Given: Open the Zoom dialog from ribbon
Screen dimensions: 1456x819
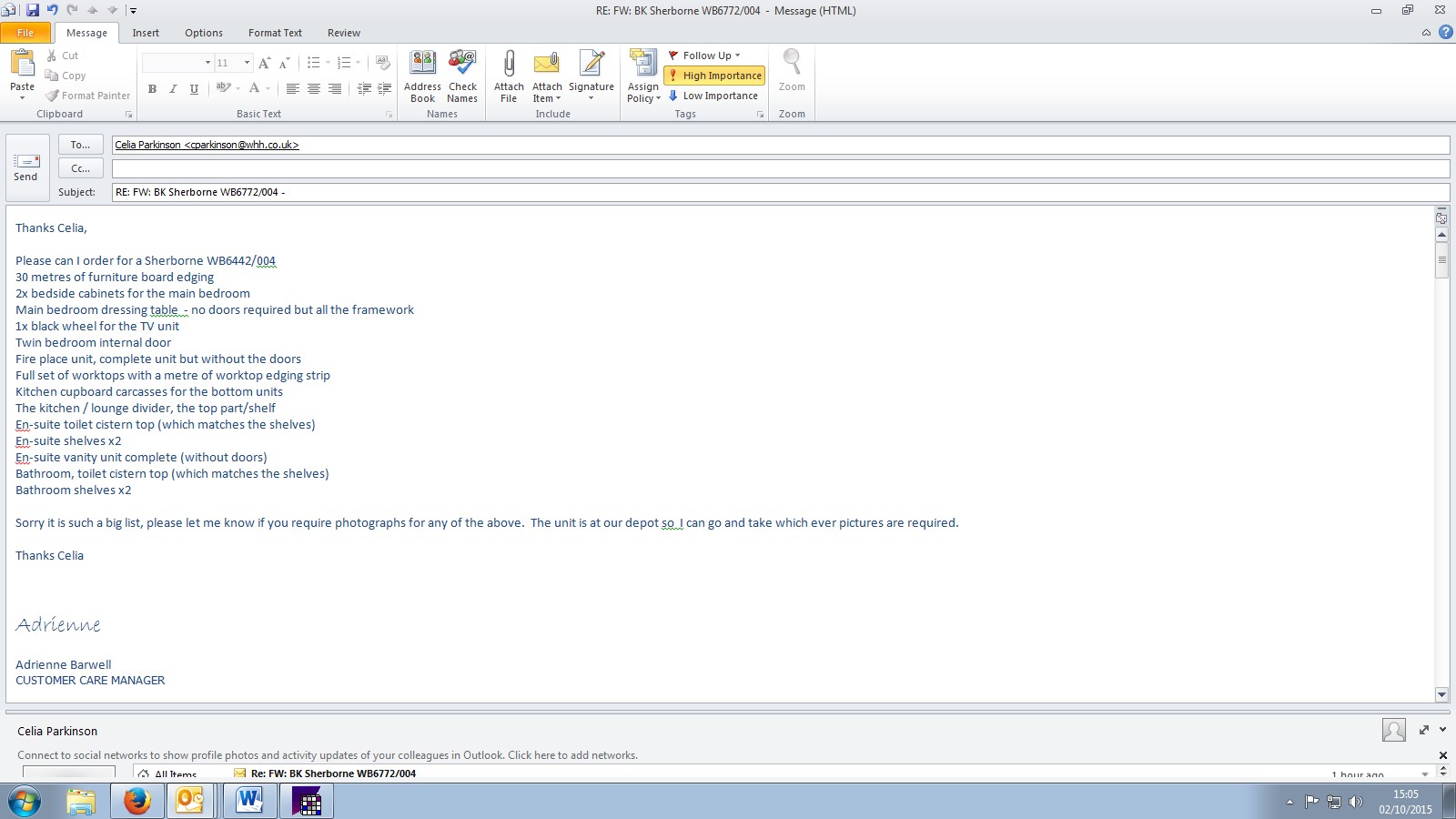Looking at the screenshot, I should (792, 71).
